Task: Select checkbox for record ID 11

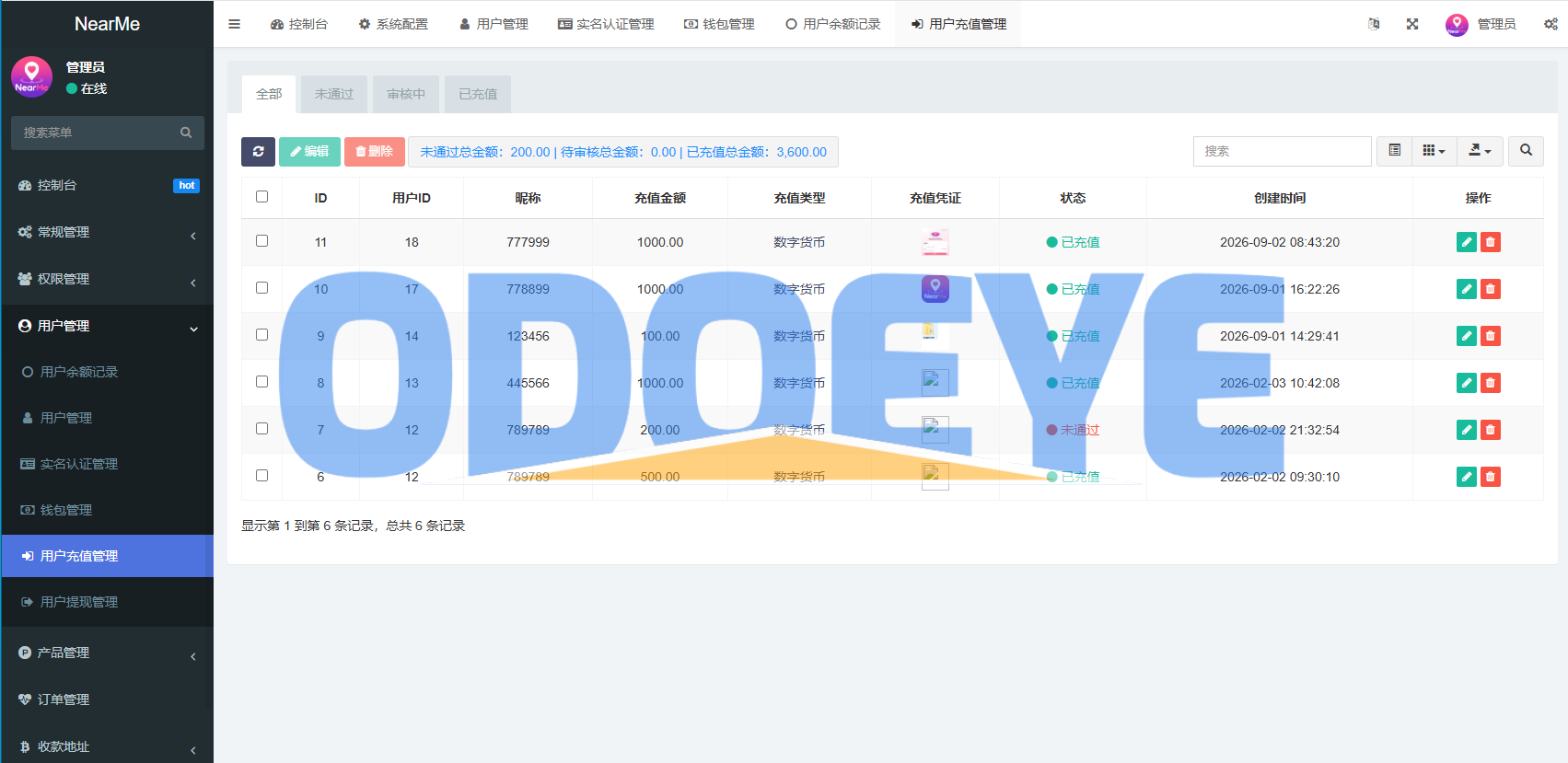Action: [261, 240]
